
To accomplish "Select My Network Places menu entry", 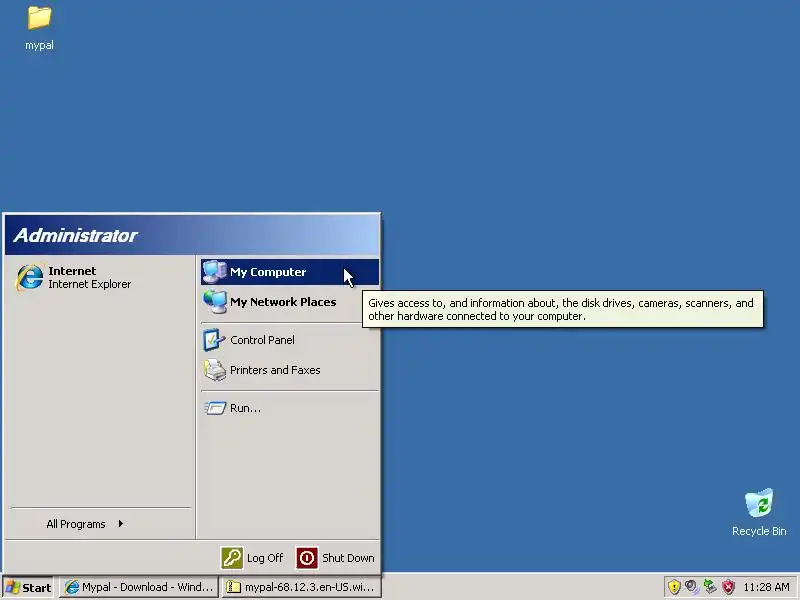I will (x=290, y=302).
